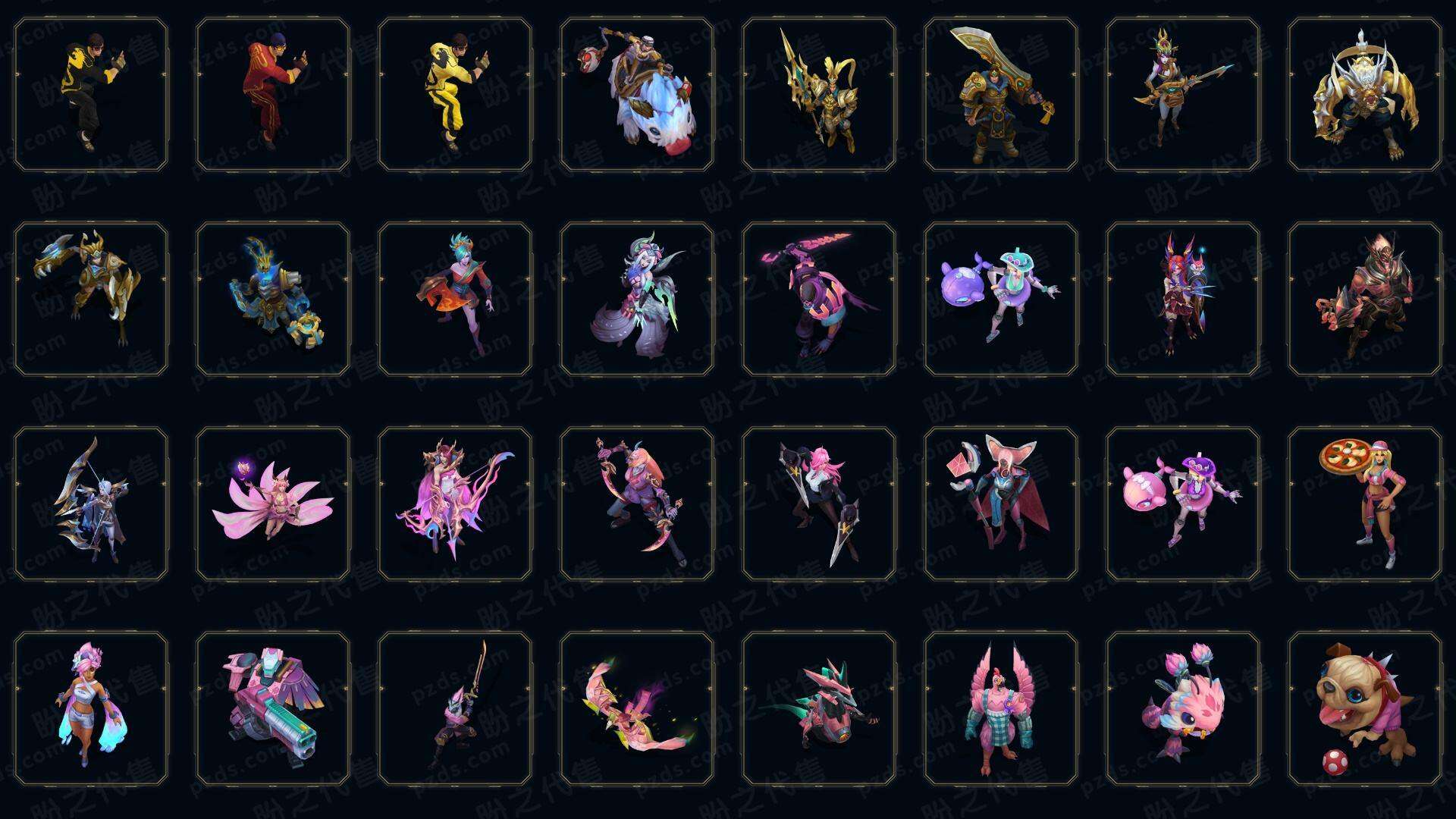Choose the pink whale and purple hat girl
Viewport: 1456px width, 819px height.
(x=1183, y=504)
